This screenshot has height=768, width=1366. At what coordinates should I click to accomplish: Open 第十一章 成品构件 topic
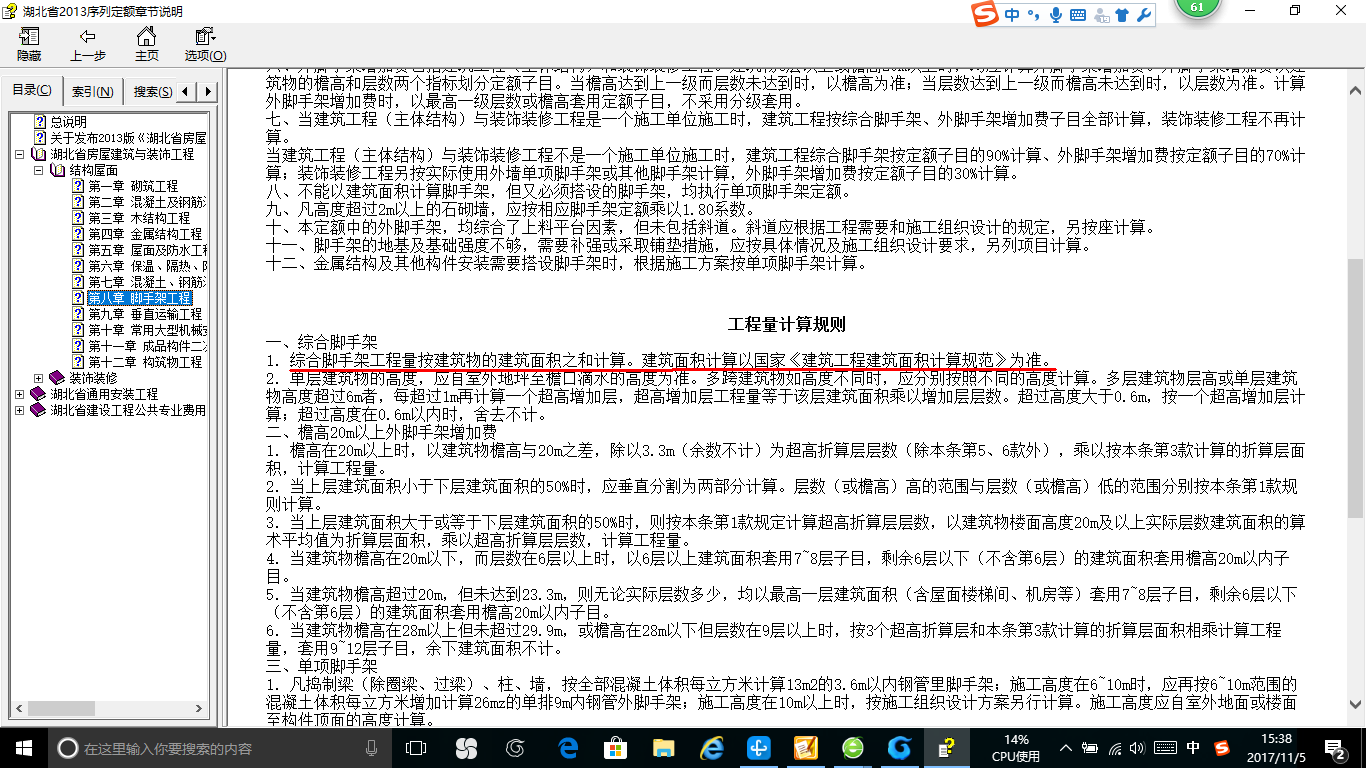coord(147,346)
